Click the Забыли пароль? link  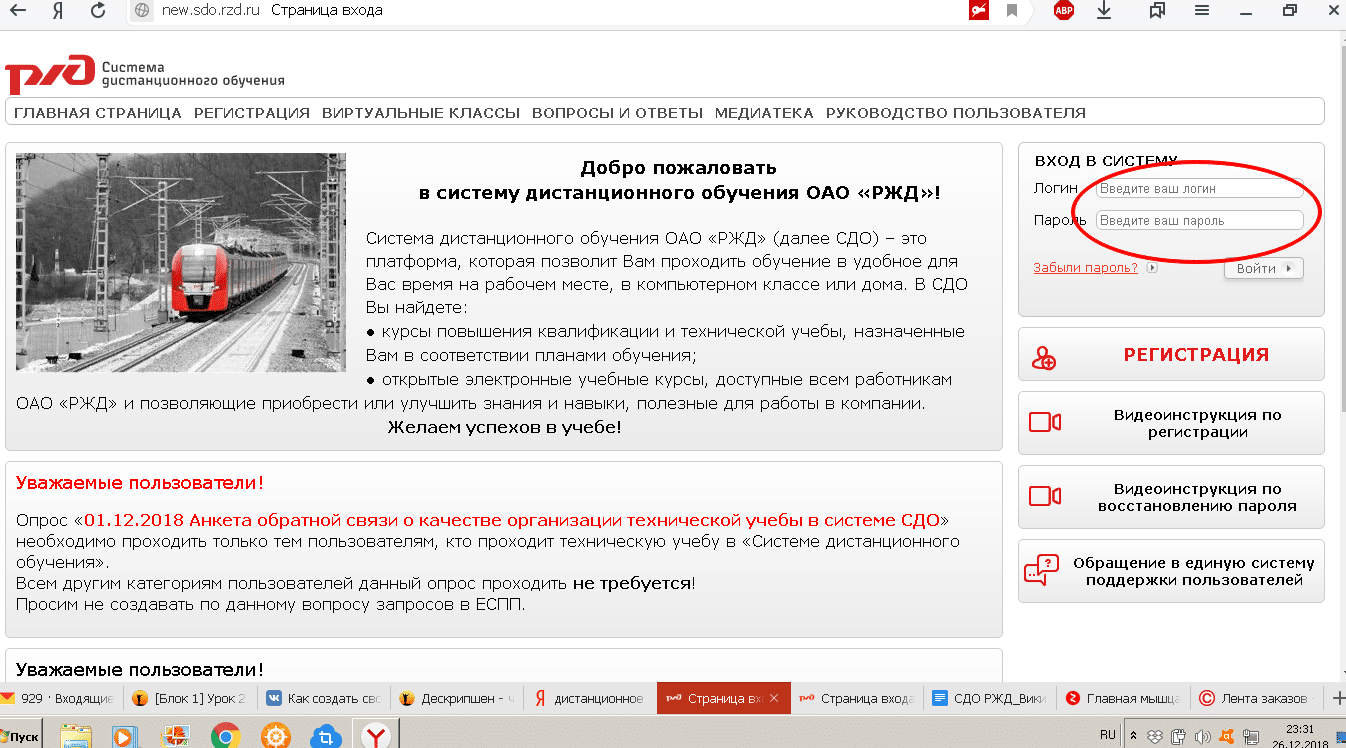(1085, 268)
